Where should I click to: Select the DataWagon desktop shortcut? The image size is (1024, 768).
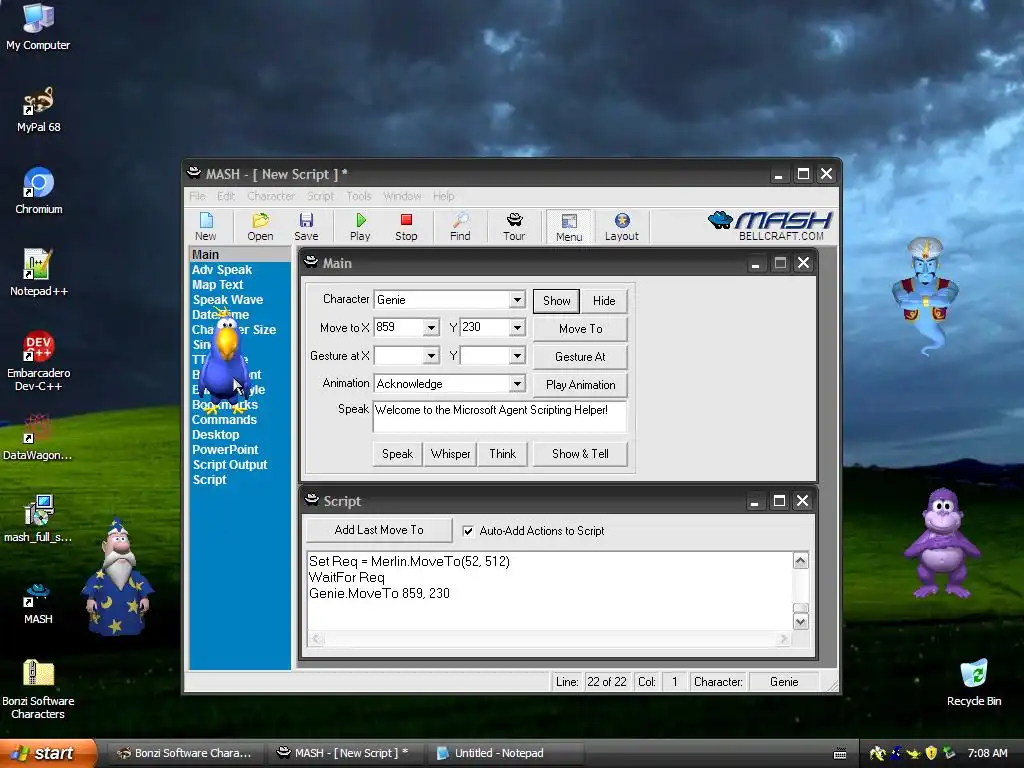point(38,438)
